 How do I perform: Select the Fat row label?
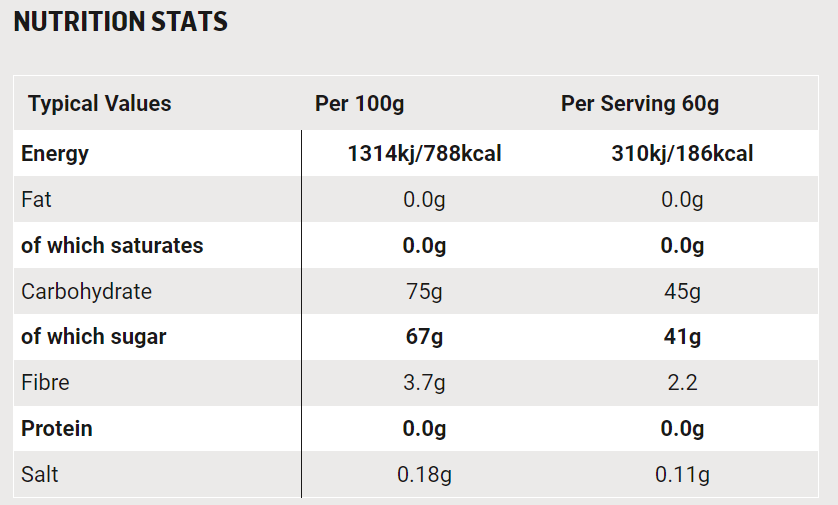[36, 199]
